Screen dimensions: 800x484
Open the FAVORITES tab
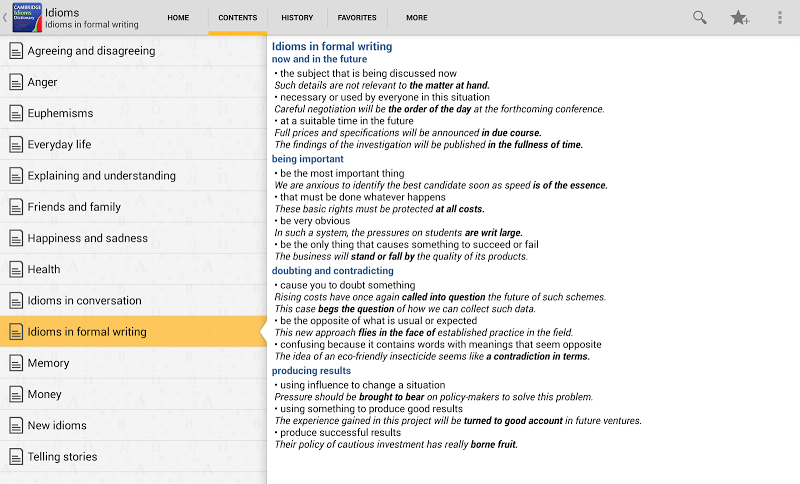click(x=357, y=17)
